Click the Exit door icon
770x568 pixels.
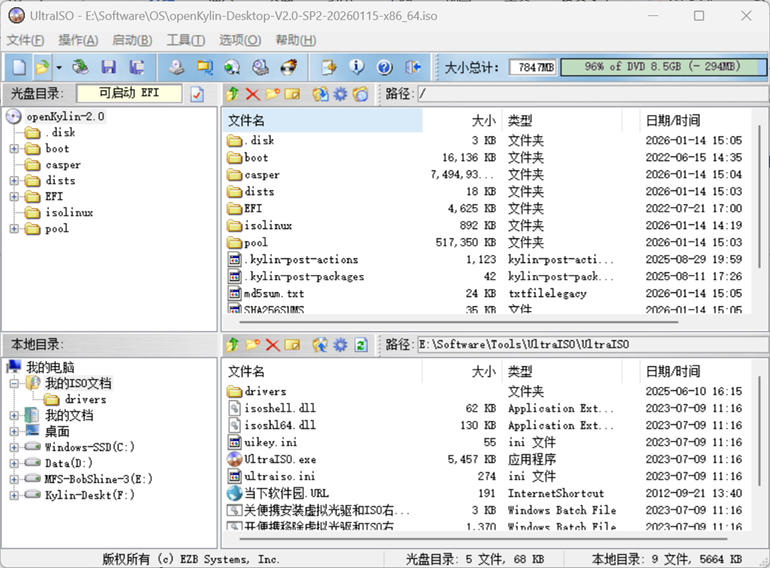pyautogui.click(x=412, y=67)
